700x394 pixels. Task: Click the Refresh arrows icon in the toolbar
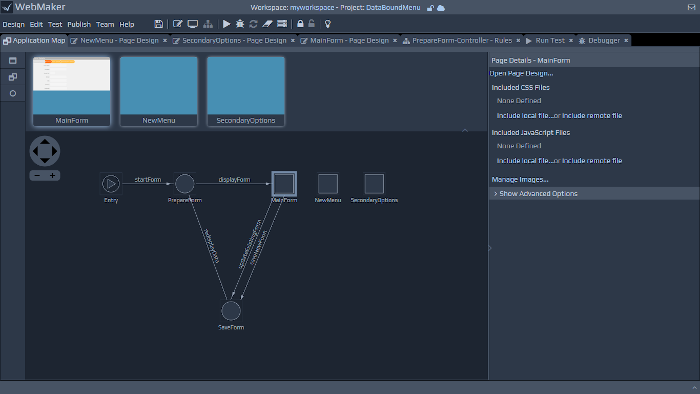coord(253,24)
